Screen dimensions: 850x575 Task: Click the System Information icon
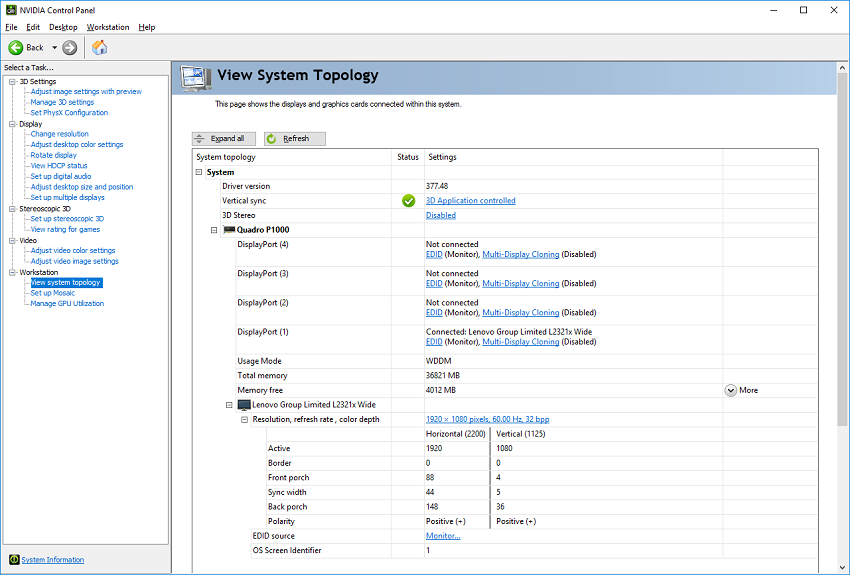coord(14,559)
